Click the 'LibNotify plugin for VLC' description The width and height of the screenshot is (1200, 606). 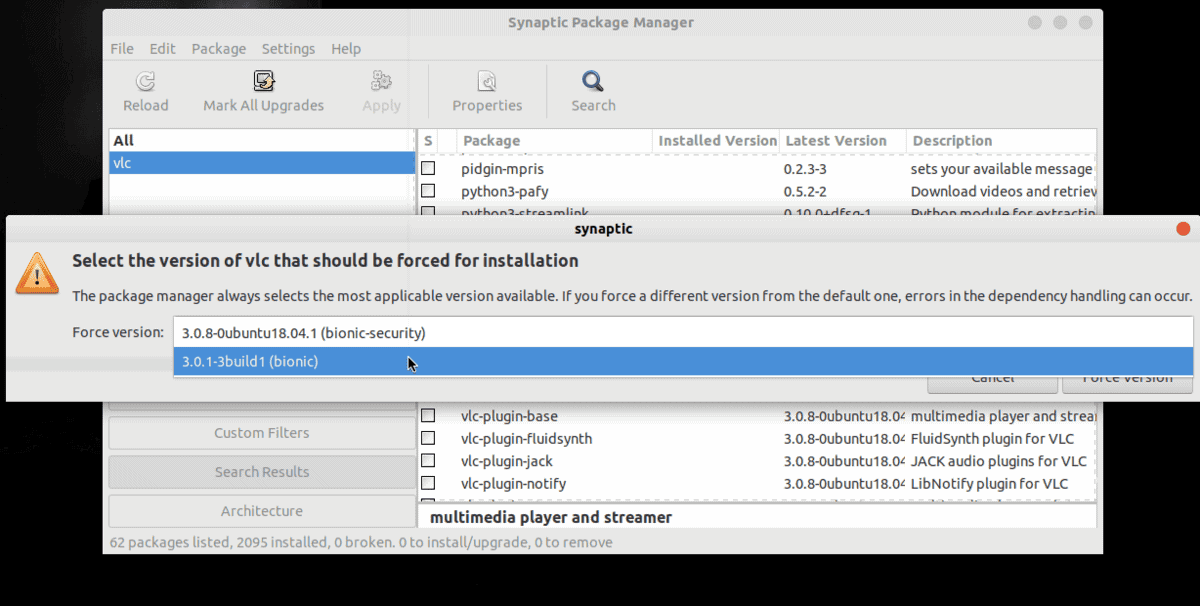pos(989,484)
